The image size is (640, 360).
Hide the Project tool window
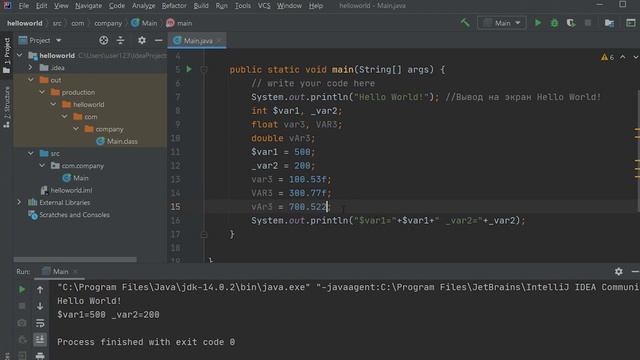pos(158,40)
